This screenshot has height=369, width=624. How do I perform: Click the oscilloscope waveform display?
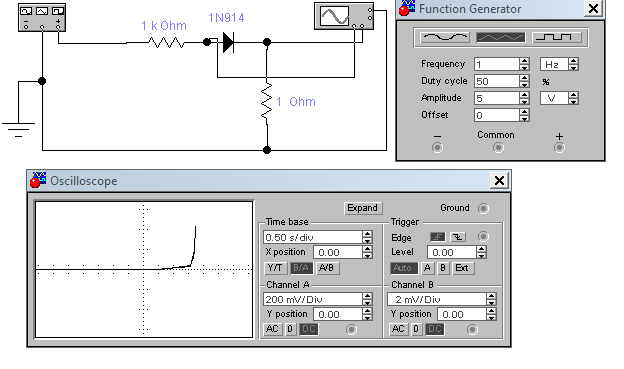coord(144,269)
